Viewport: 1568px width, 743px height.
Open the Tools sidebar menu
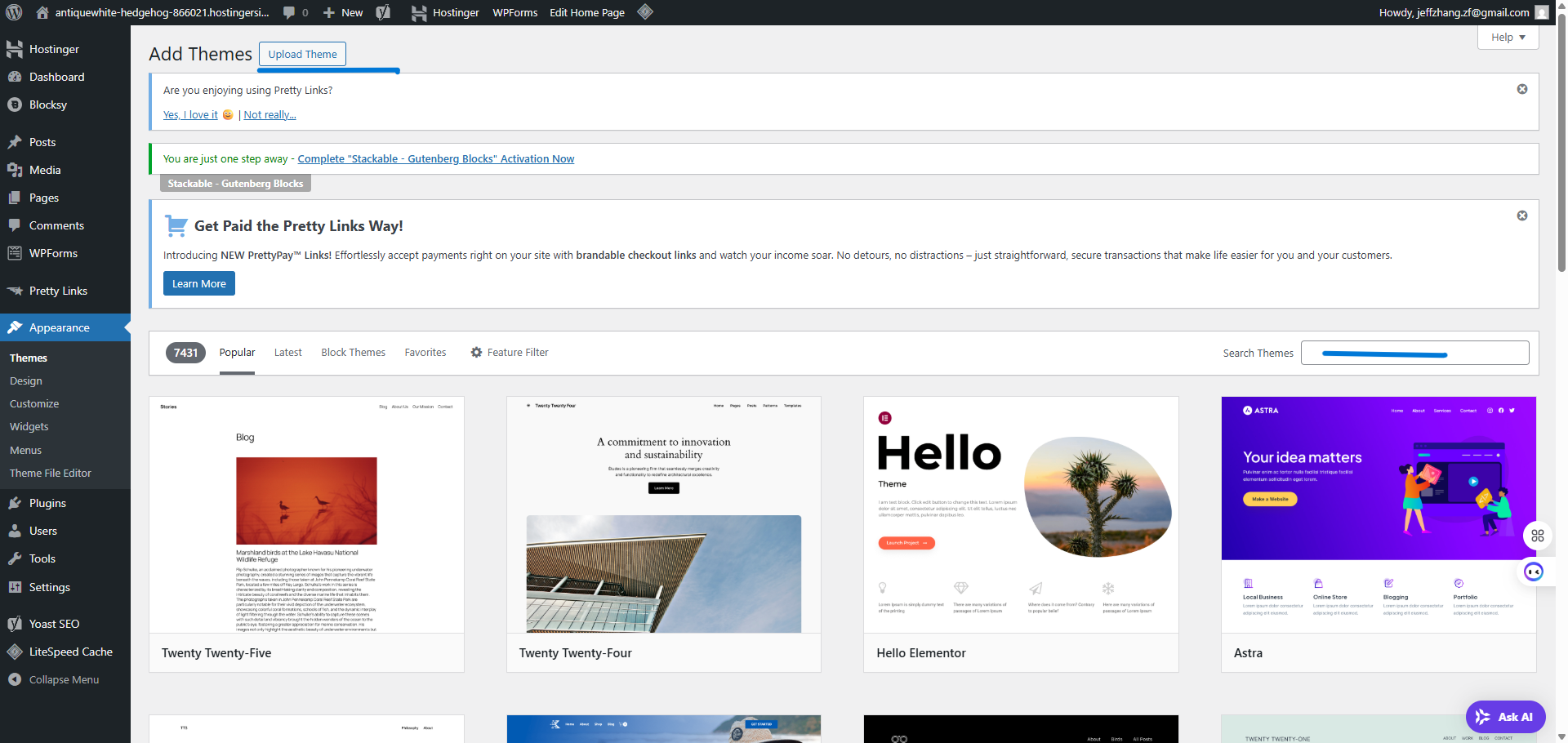[x=65, y=558]
